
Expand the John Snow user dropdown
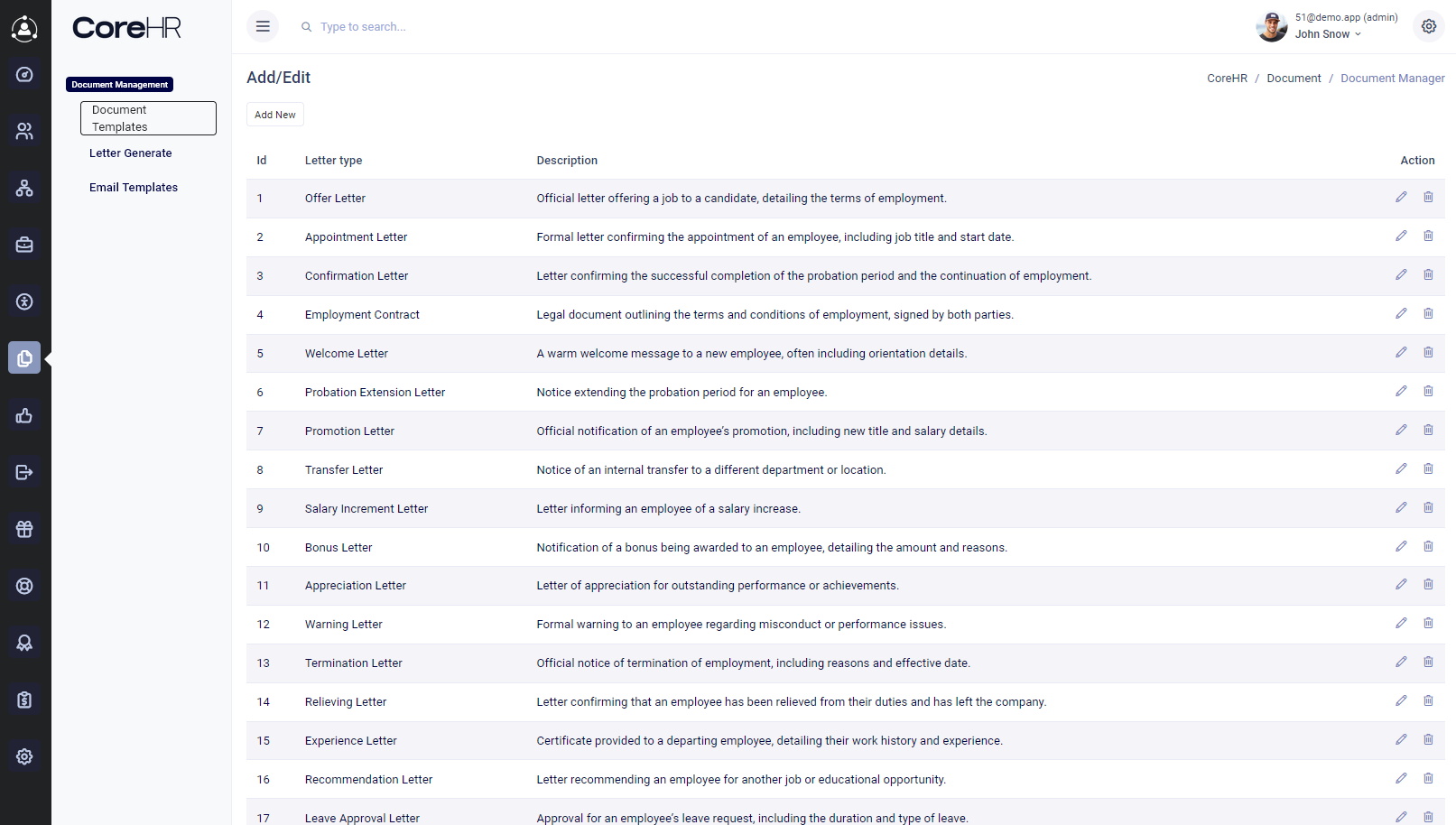tap(1328, 34)
